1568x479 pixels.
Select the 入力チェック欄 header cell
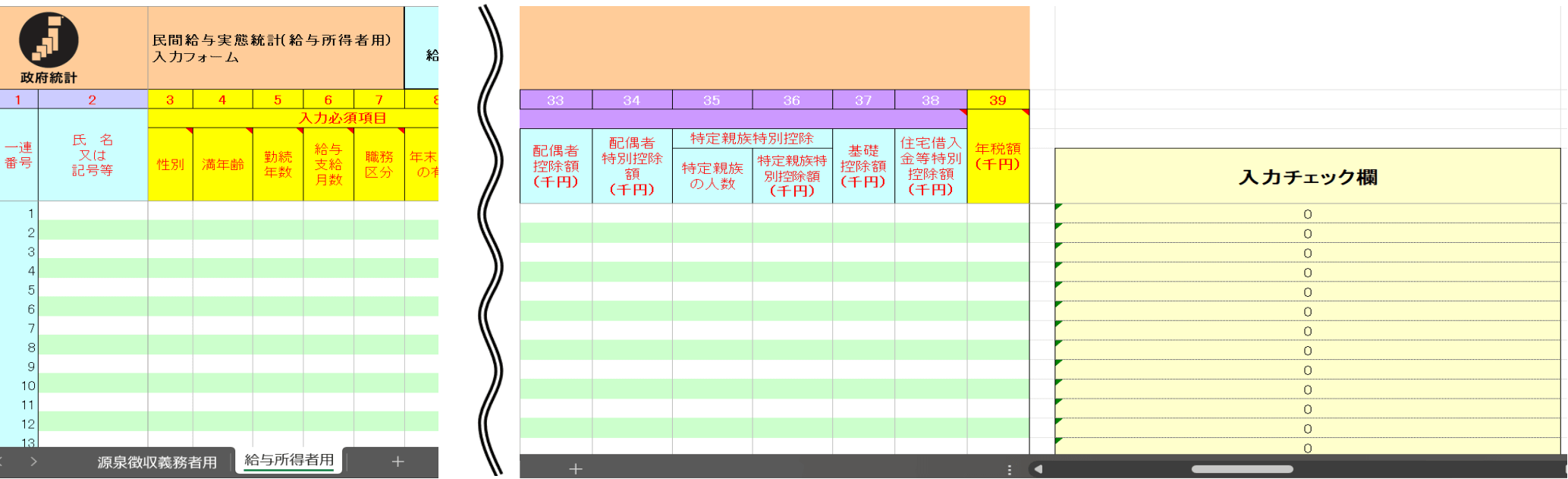coord(1307,177)
